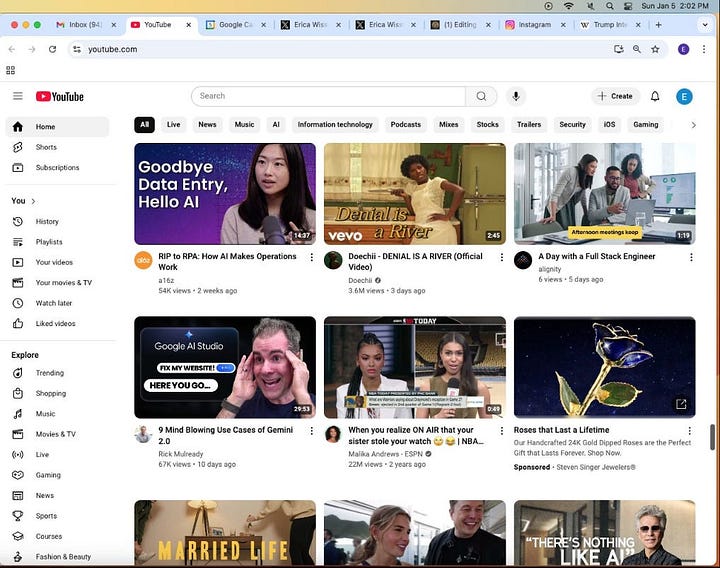Select the All category chip
The height and width of the screenshot is (568, 720).
click(x=144, y=124)
